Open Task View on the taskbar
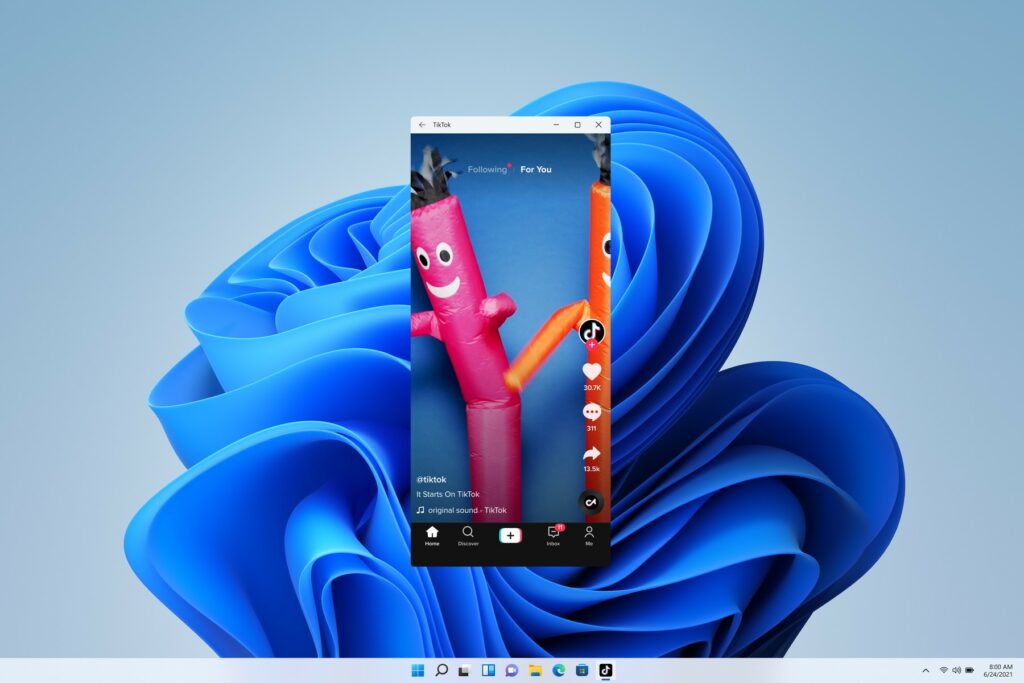The image size is (1024, 683). pyautogui.click(x=464, y=670)
